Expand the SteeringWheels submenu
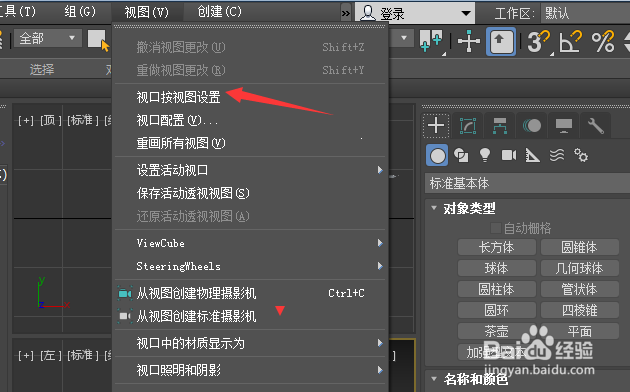This screenshot has height=392, width=630. [250, 266]
